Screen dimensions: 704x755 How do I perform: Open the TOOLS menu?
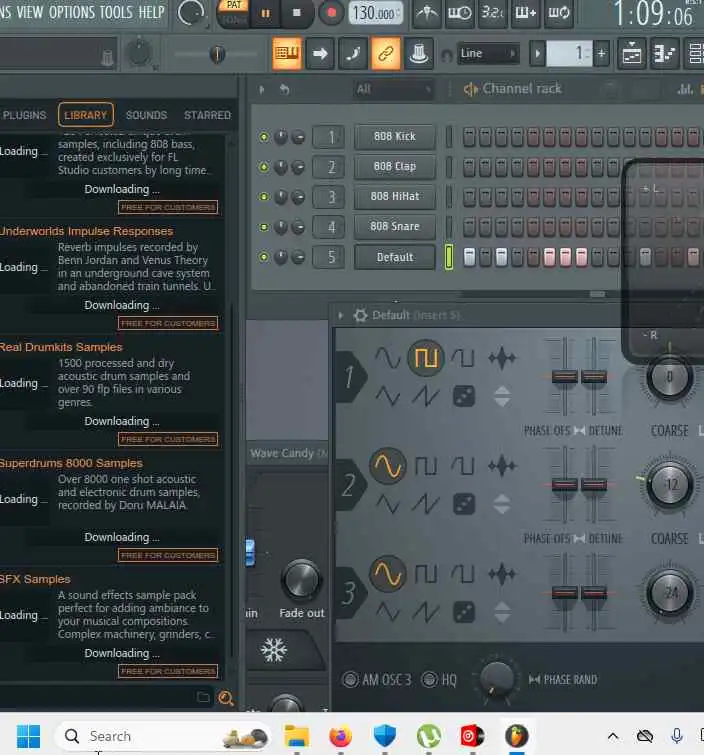pos(116,12)
